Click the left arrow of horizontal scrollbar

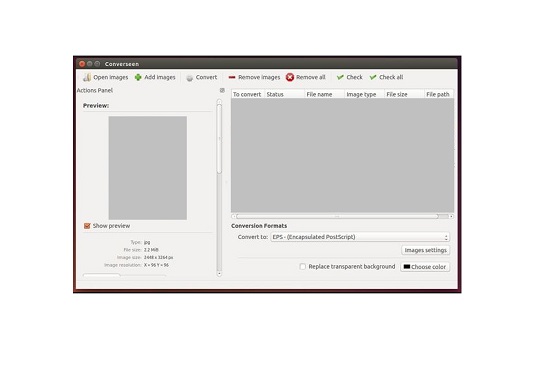[x=234, y=216]
